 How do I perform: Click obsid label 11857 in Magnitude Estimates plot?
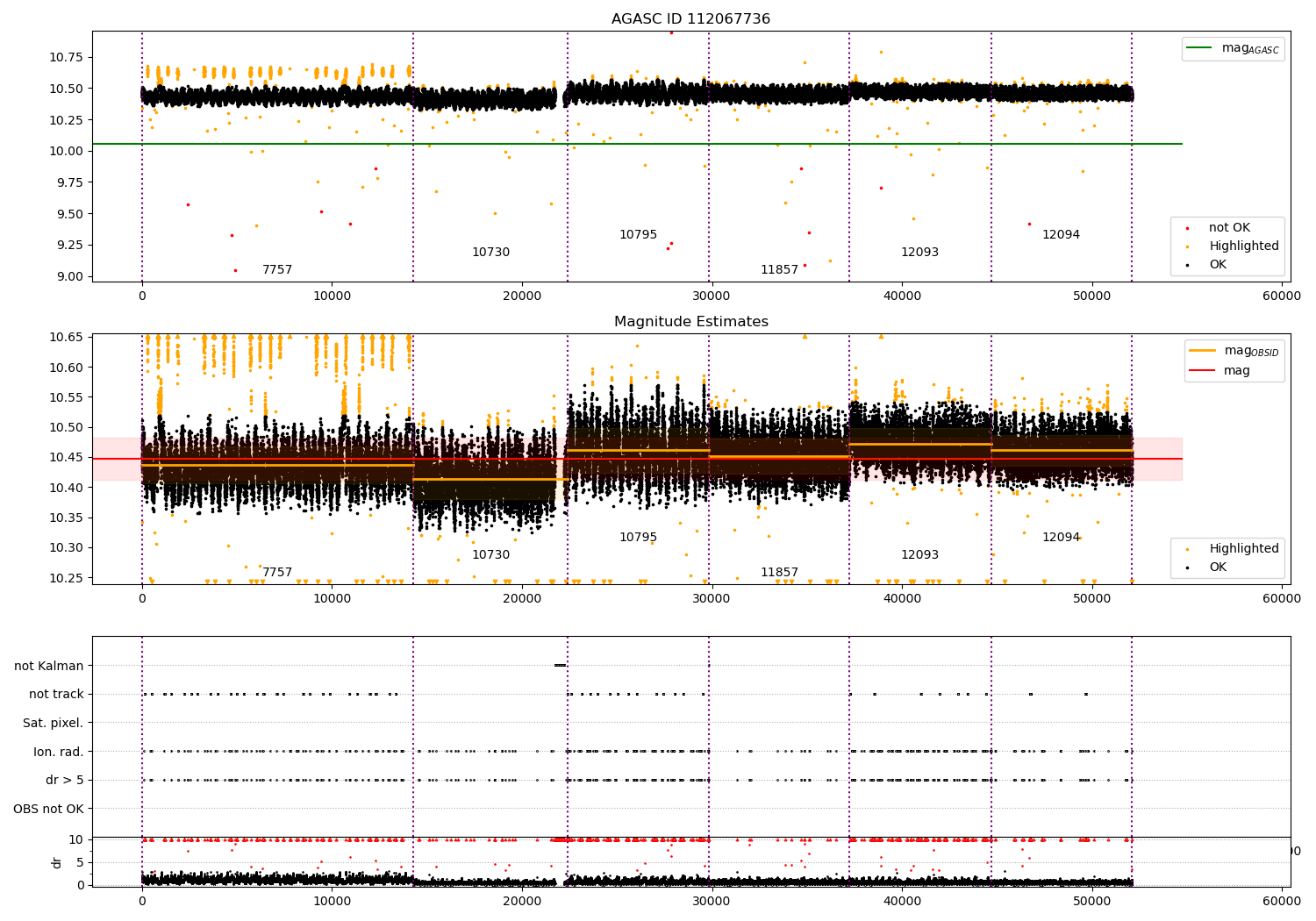779,573
